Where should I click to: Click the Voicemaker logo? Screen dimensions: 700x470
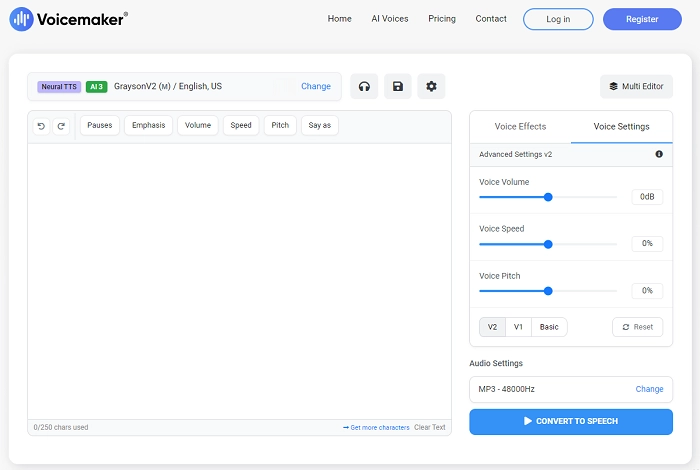[x=69, y=19]
